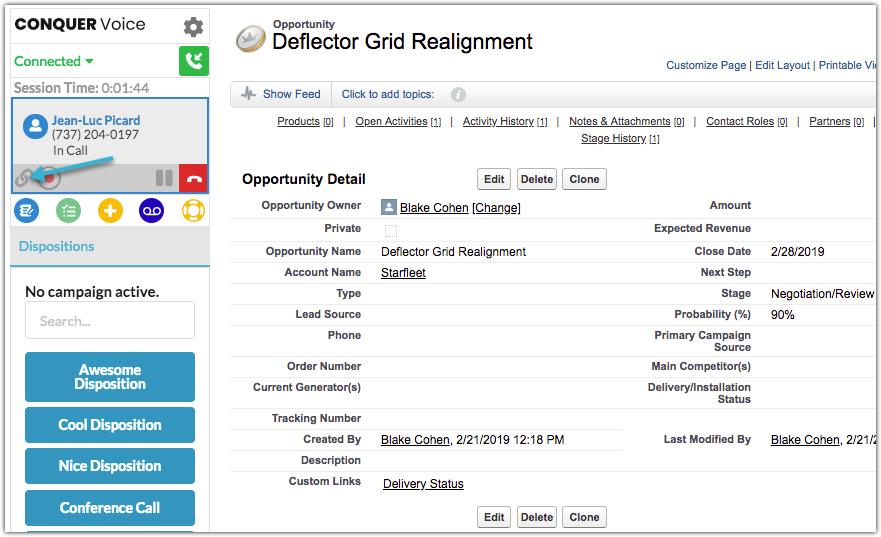
Task: Click bottom Delete button
Action: click(x=537, y=517)
